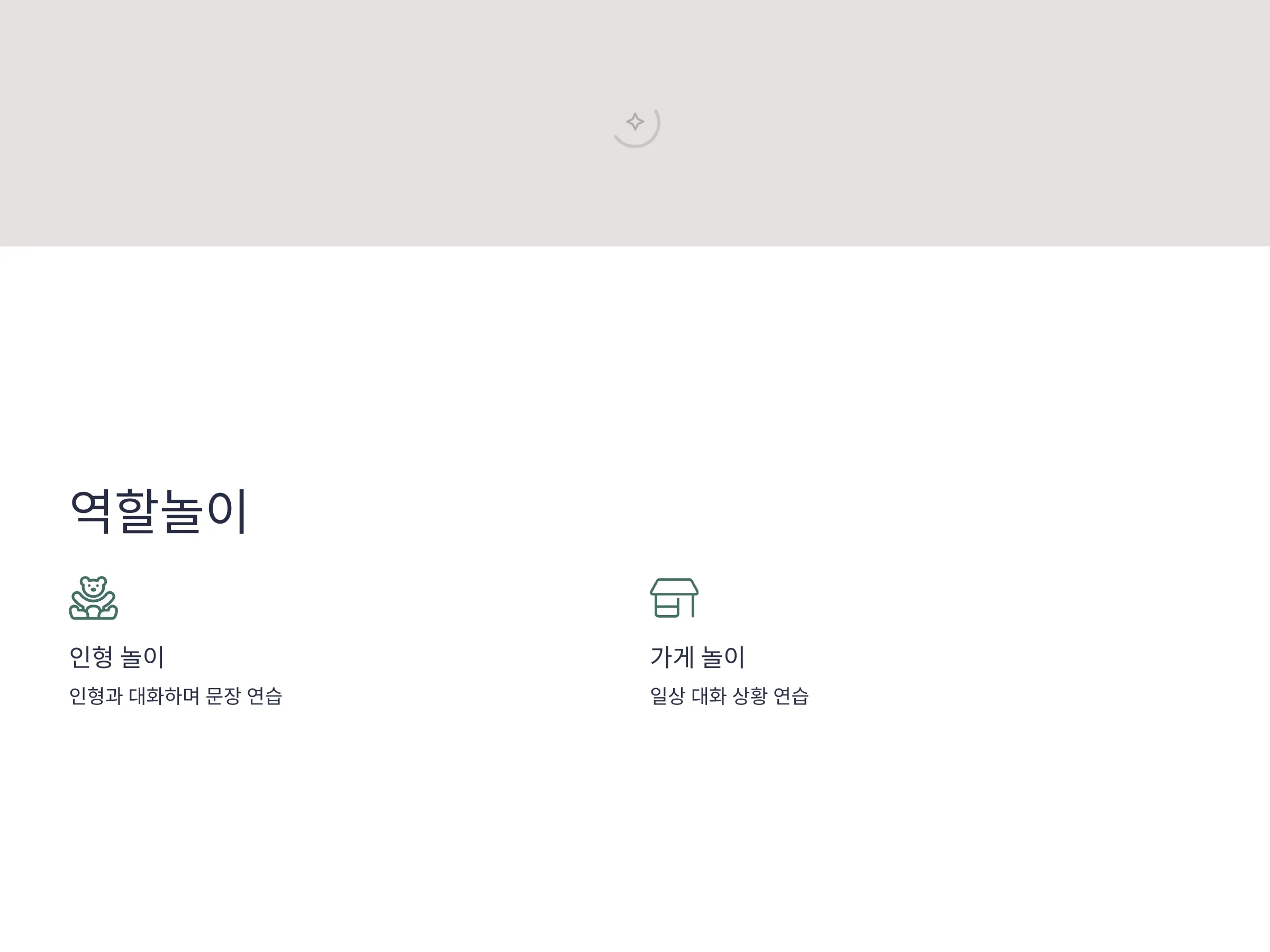Click the gray loading banner area
This screenshot has height=952, width=1270.
tap(635, 123)
